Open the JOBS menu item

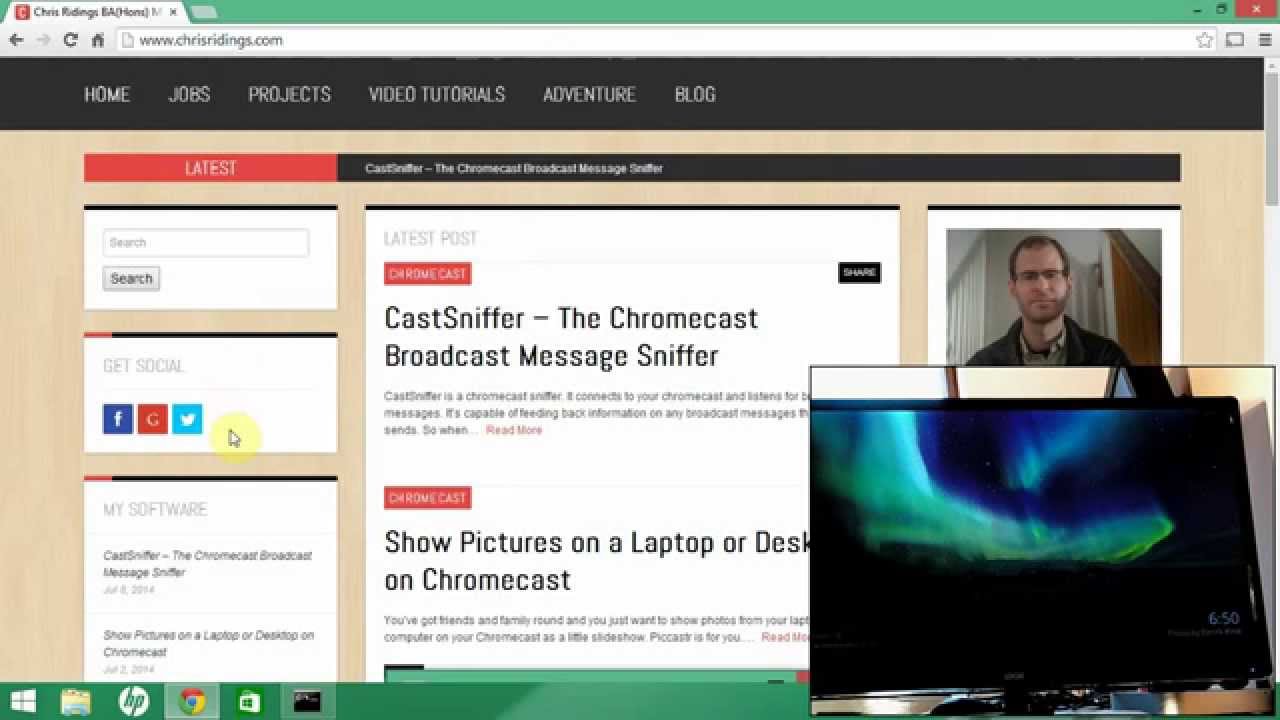(189, 94)
